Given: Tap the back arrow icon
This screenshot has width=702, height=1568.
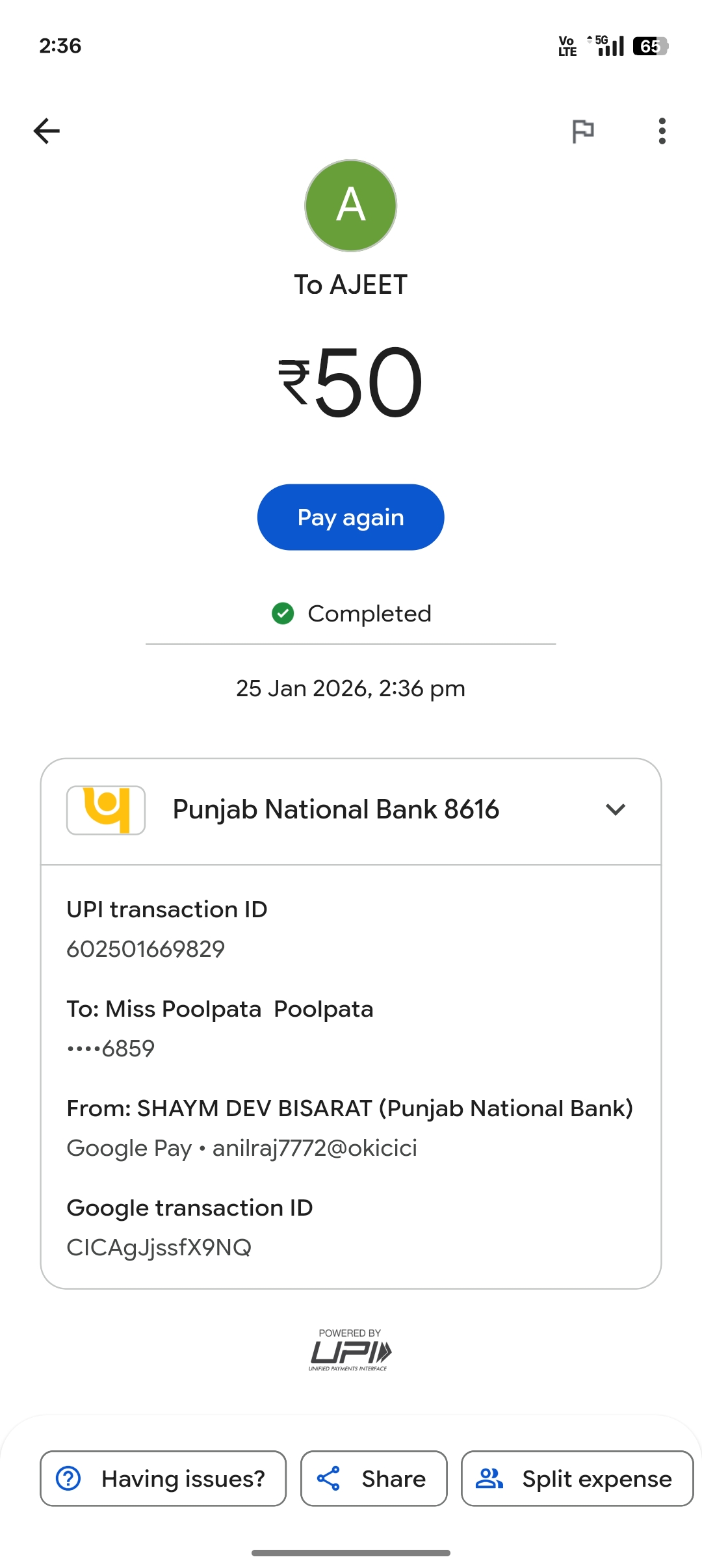Looking at the screenshot, I should point(47,131).
